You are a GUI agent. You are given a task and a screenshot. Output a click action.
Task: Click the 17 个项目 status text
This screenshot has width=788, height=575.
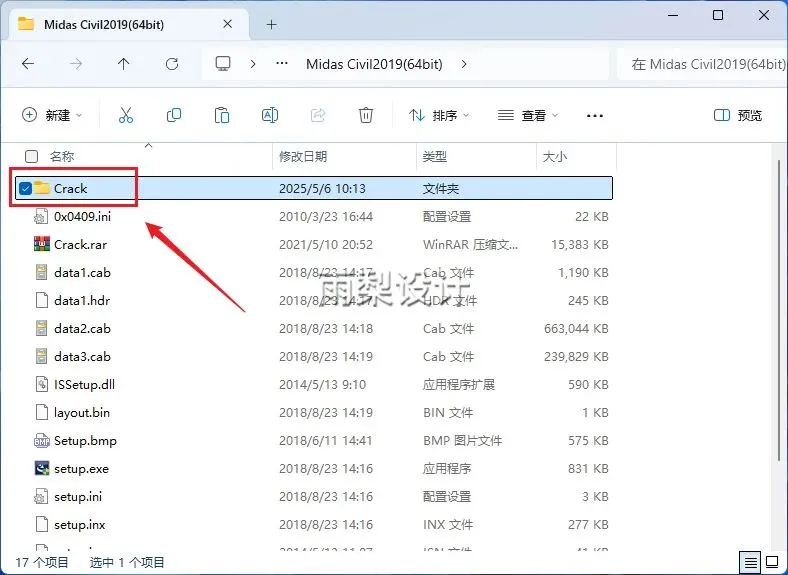[x=42, y=562]
